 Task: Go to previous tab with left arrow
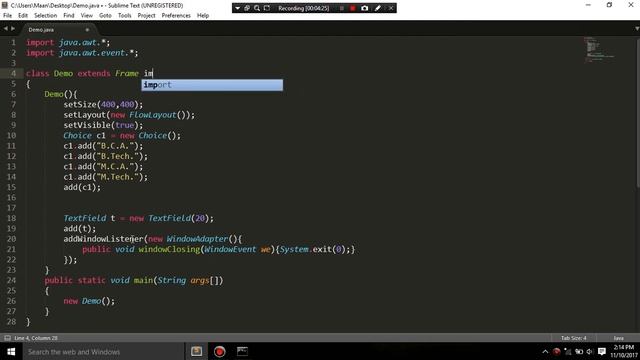point(5,29)
